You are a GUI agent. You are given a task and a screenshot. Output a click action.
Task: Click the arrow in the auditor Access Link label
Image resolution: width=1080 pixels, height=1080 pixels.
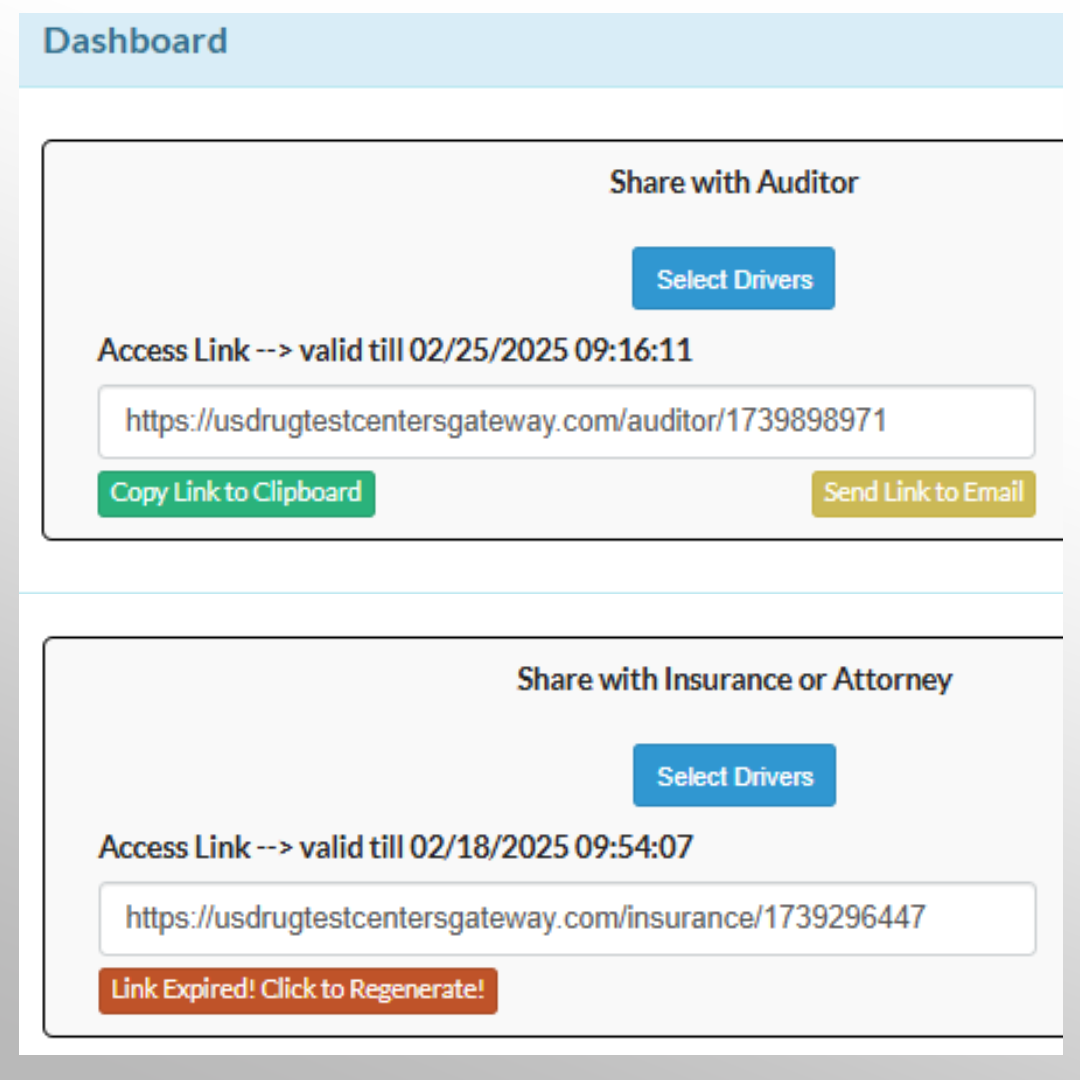(275, 351)
